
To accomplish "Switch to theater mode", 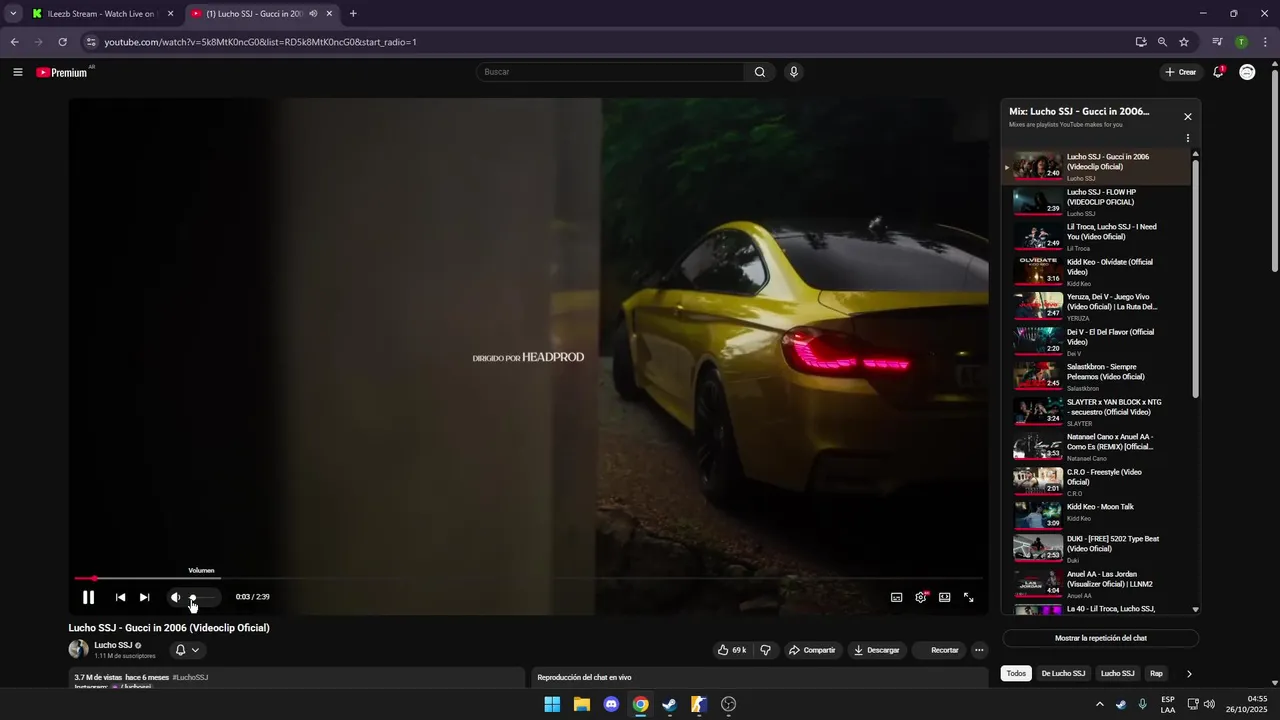I will click(x=944, y=597).
